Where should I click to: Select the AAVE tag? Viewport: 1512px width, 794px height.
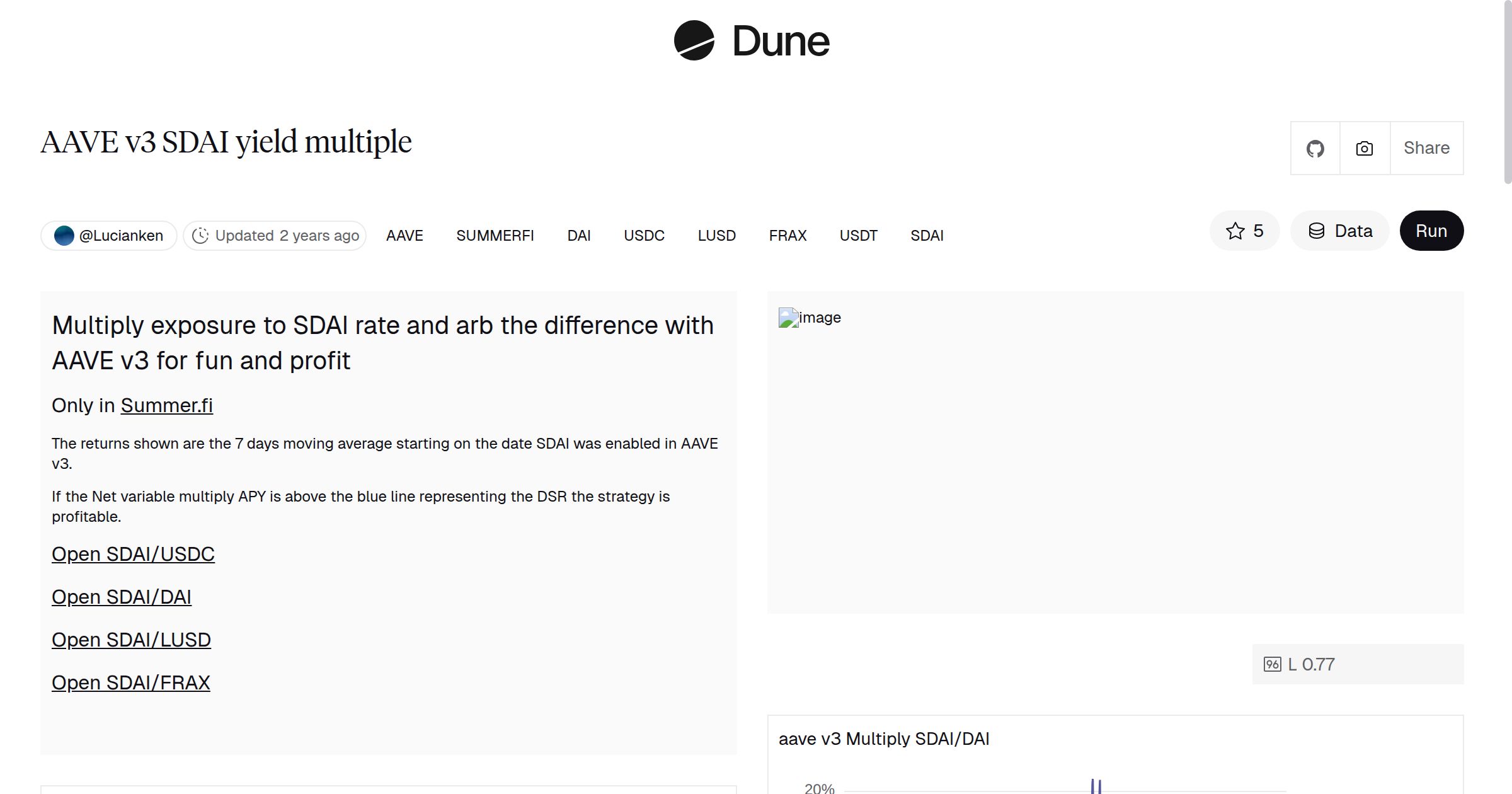click(x=404, y=236)
